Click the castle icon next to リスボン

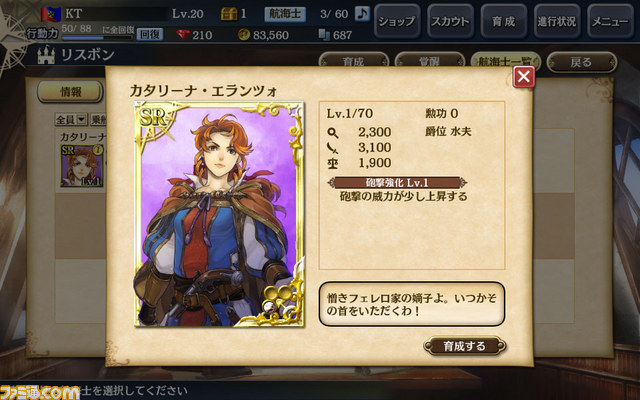click(46, 55)
